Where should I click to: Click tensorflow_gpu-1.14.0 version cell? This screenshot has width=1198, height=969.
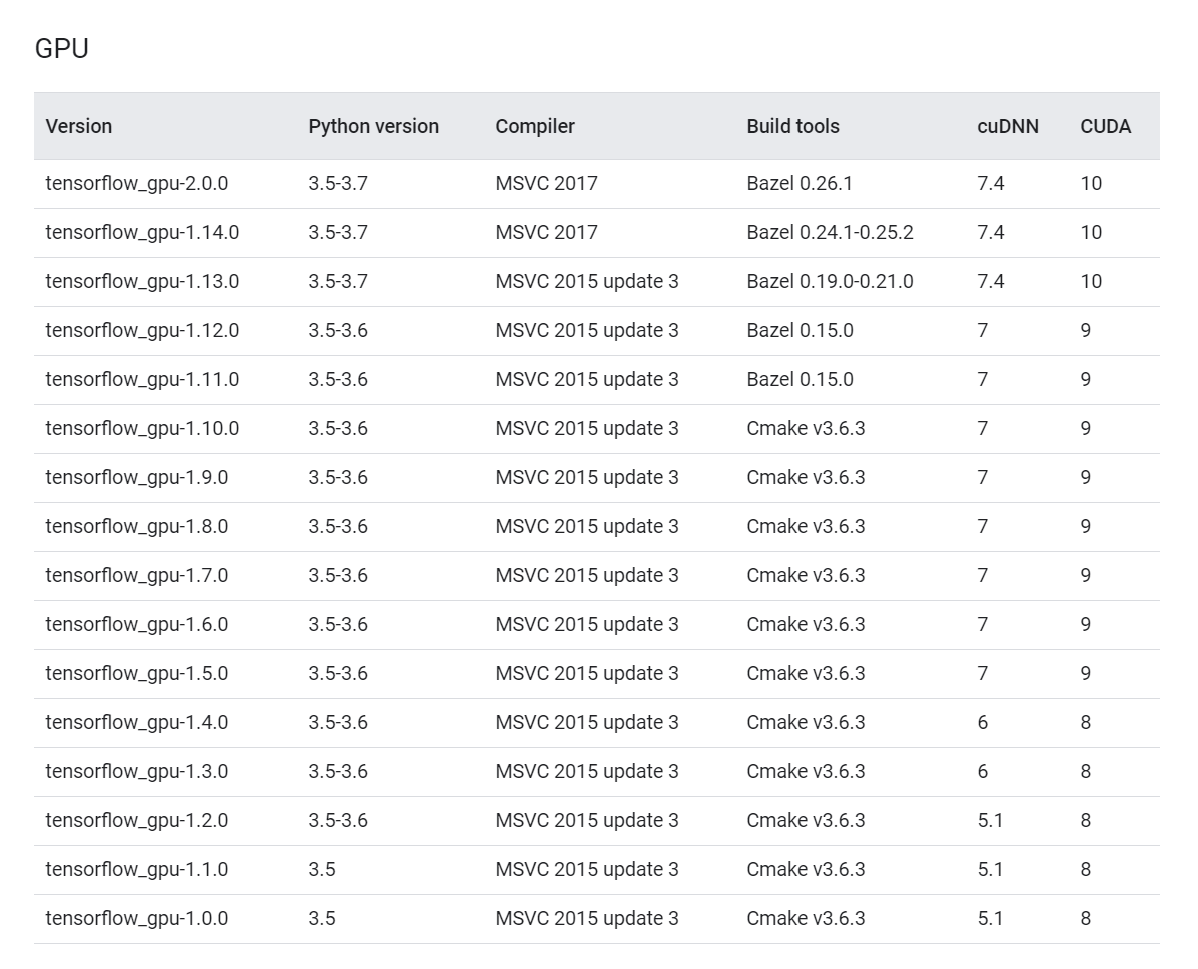tap(142, 232)
